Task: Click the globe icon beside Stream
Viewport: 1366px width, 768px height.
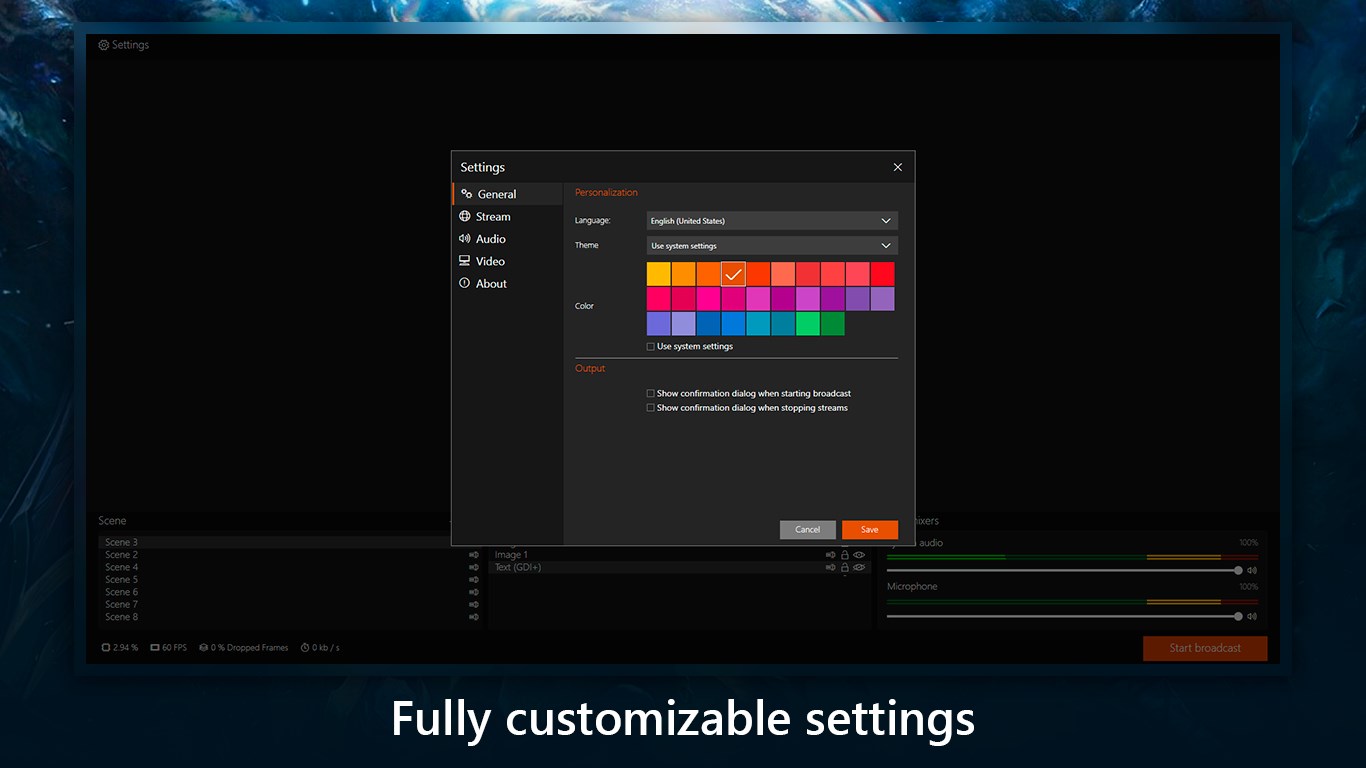Action: 465,216
